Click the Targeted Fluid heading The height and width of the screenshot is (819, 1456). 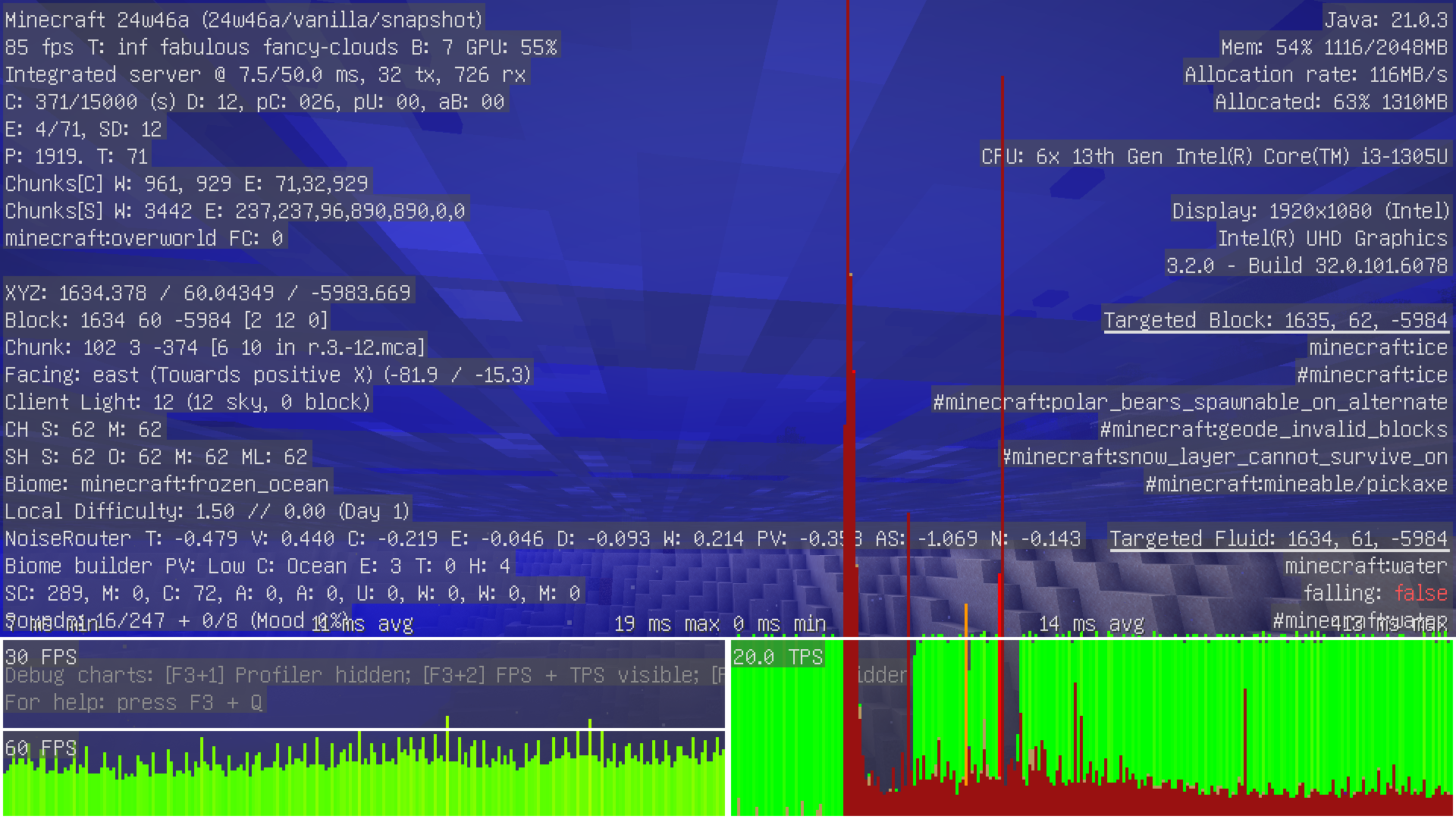pyautogui.click(x=1279, y=538)
